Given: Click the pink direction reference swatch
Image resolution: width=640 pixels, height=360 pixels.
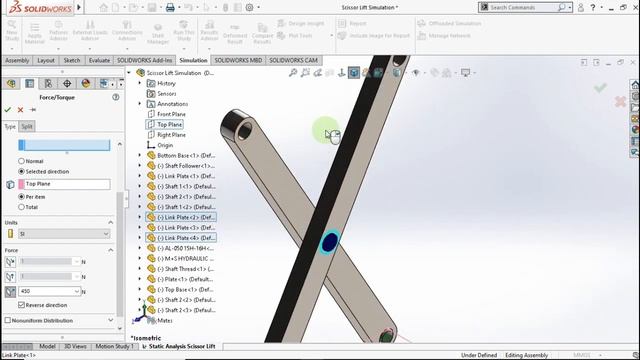Looking at the screenshot, I should (21, 184).
